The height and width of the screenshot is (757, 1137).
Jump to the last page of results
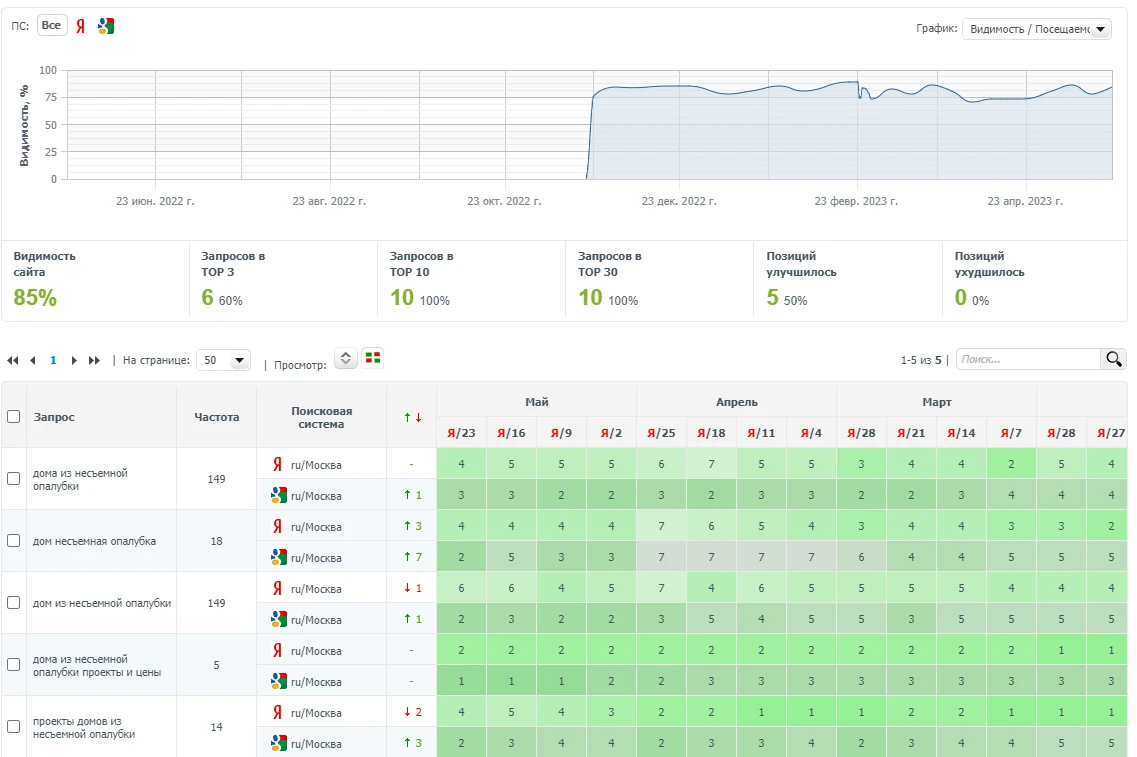94,360
